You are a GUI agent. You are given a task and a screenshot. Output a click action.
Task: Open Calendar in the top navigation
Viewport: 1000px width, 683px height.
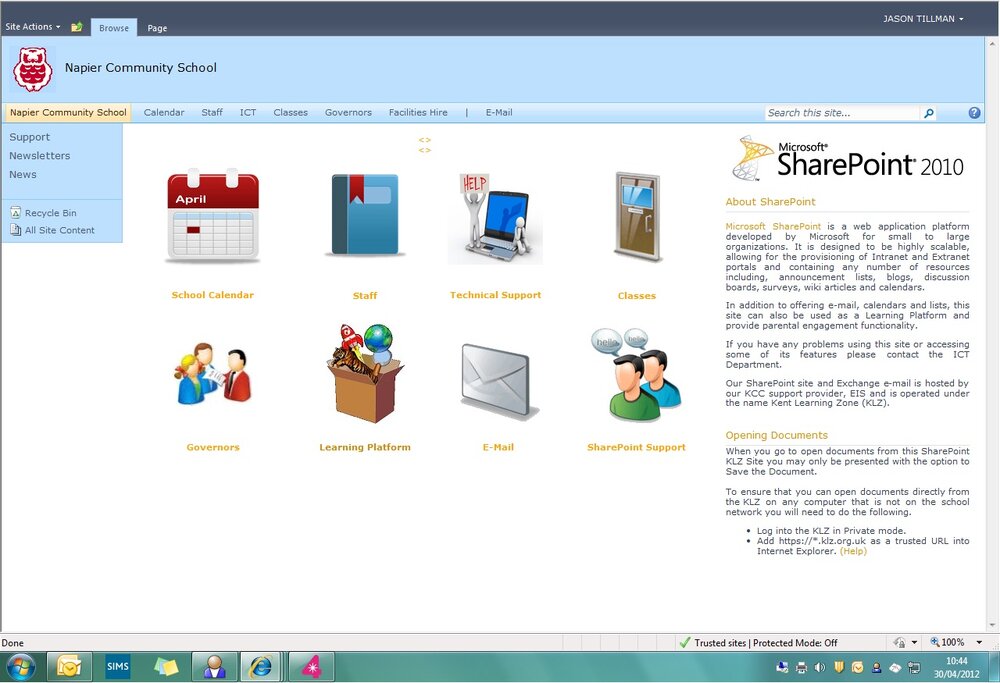pyautogui.click(x=164, y=112)
